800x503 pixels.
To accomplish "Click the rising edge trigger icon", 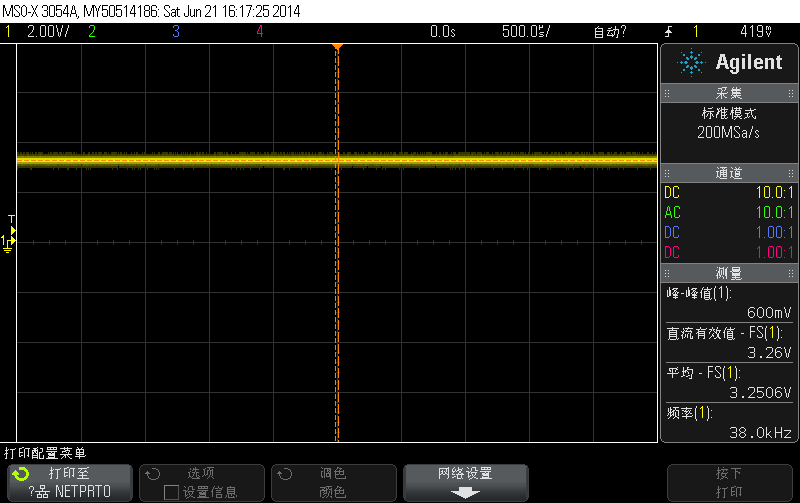I will pos(668,32).
